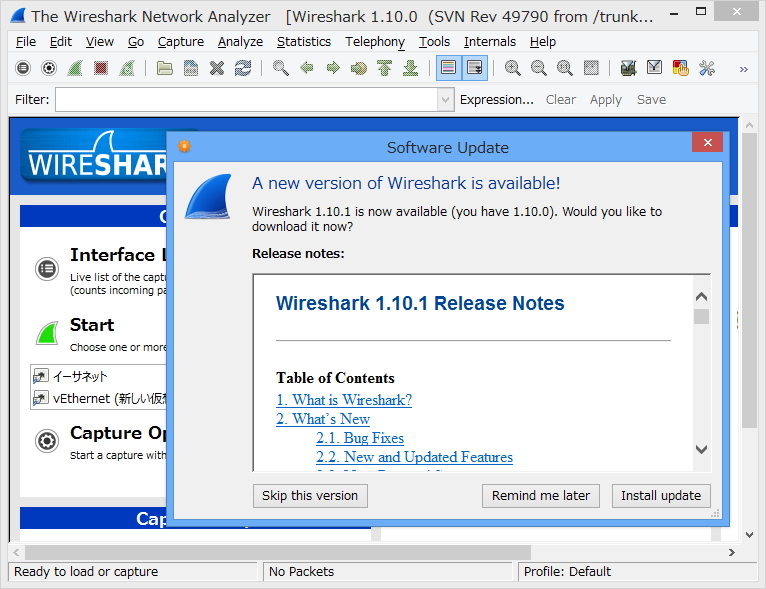Open the Go menu
766x589 pixels.
[136, 42]
